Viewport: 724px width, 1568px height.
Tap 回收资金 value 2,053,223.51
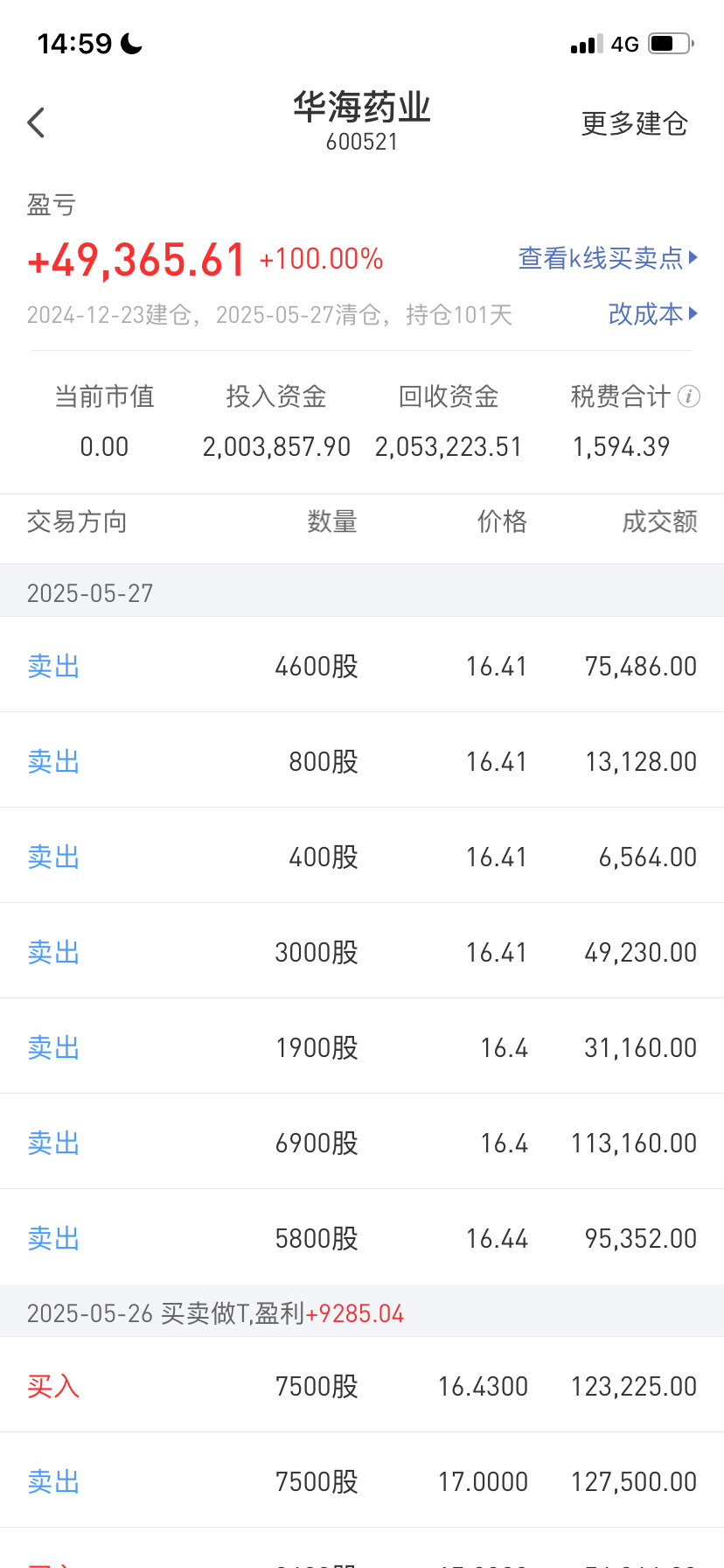coord(449,447)
